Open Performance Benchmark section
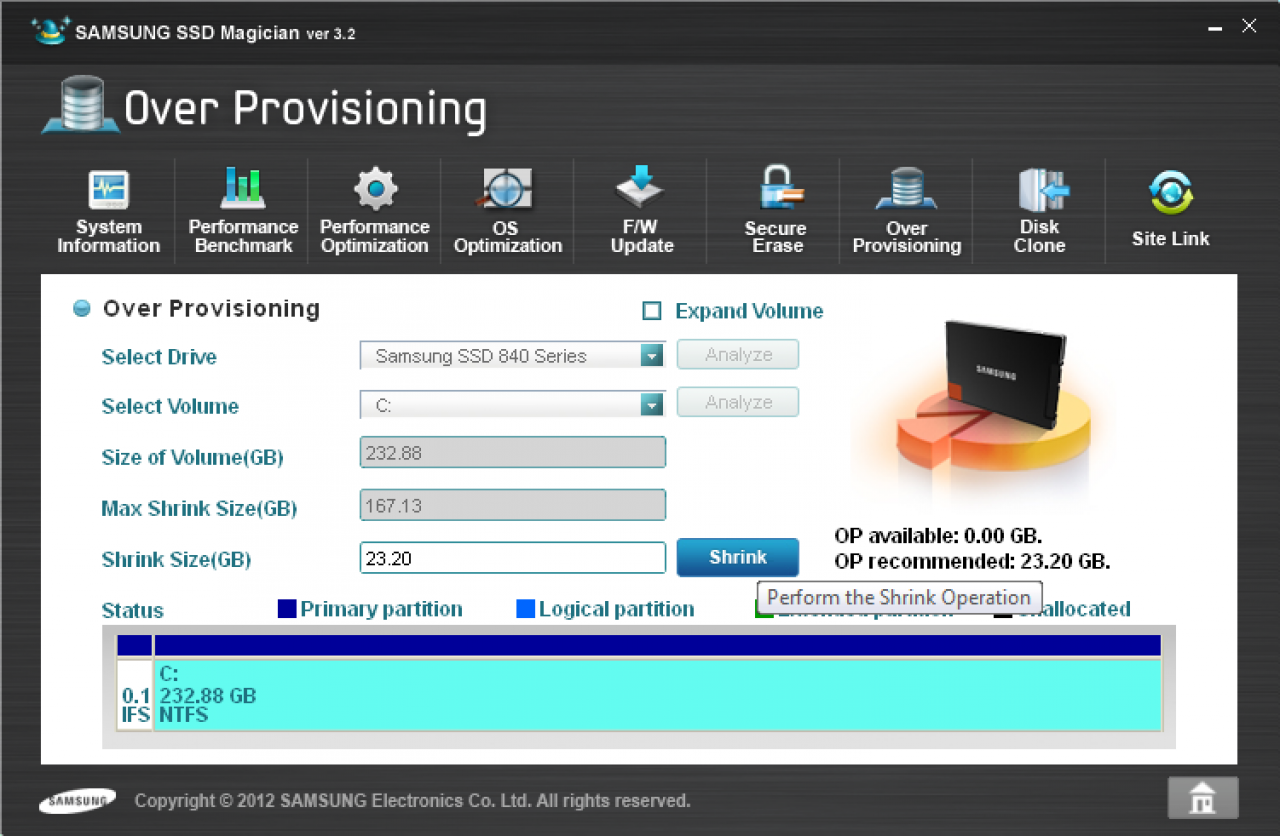Image resolution: width=1280 pixels, height=836 pixels. click(243, 211)
